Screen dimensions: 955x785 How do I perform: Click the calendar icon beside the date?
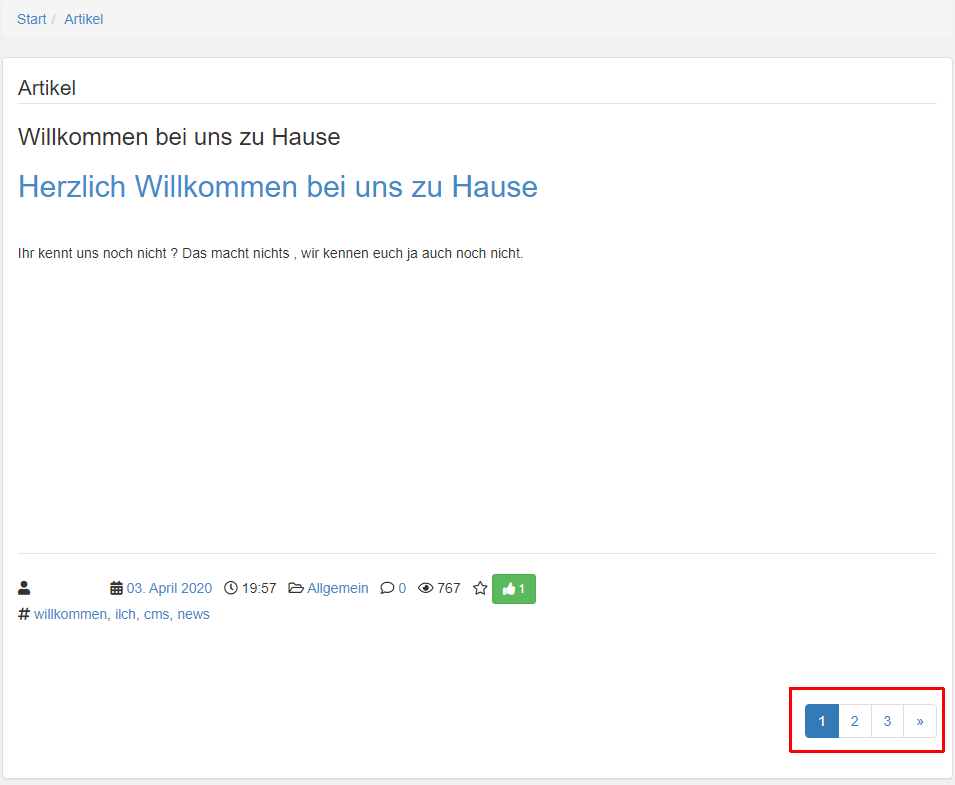[116, 588]
